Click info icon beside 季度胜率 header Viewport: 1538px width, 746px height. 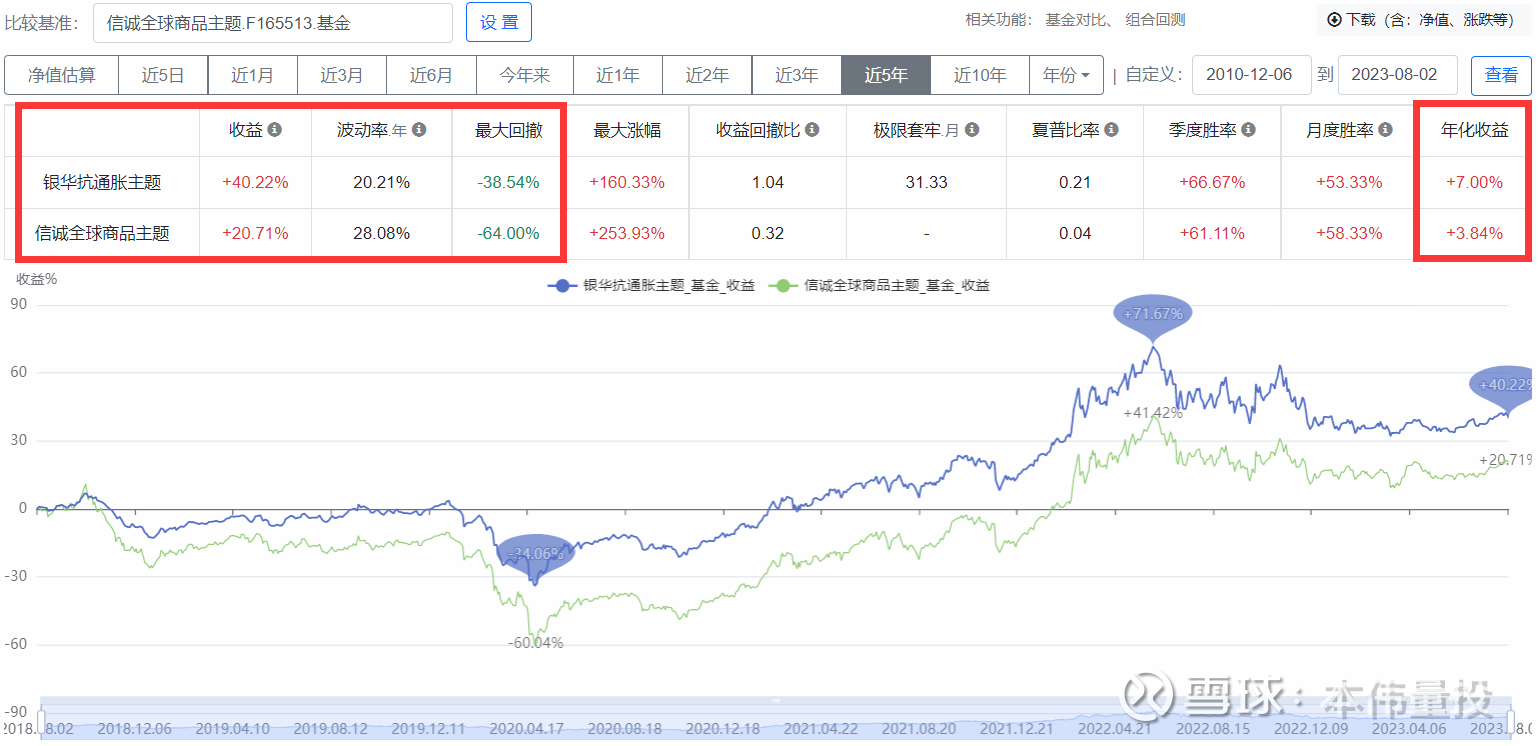pos(1248,130)
